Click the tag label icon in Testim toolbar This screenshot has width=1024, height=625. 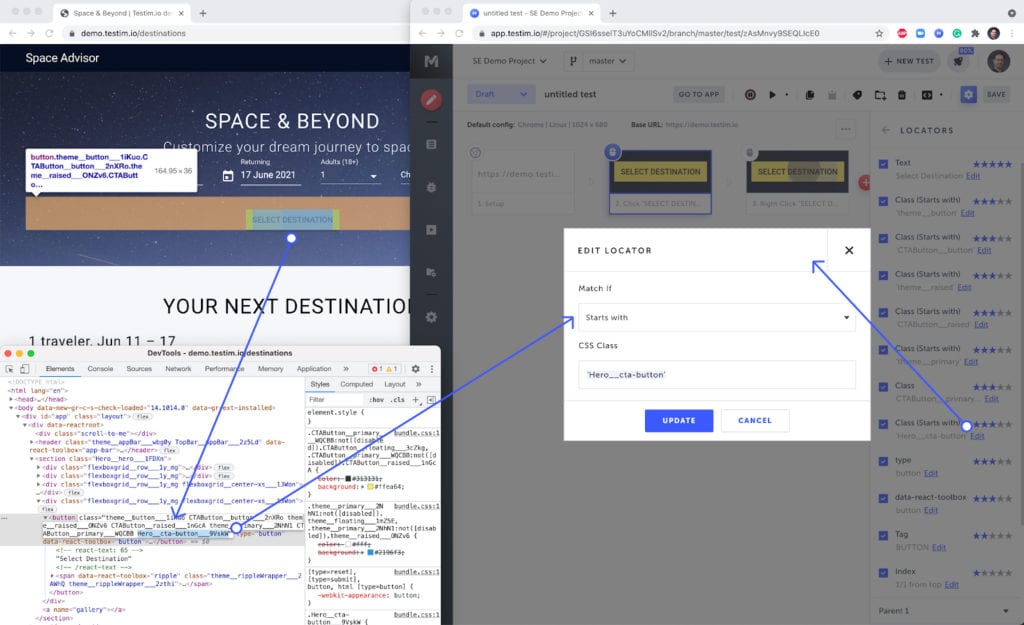[857, 95]
